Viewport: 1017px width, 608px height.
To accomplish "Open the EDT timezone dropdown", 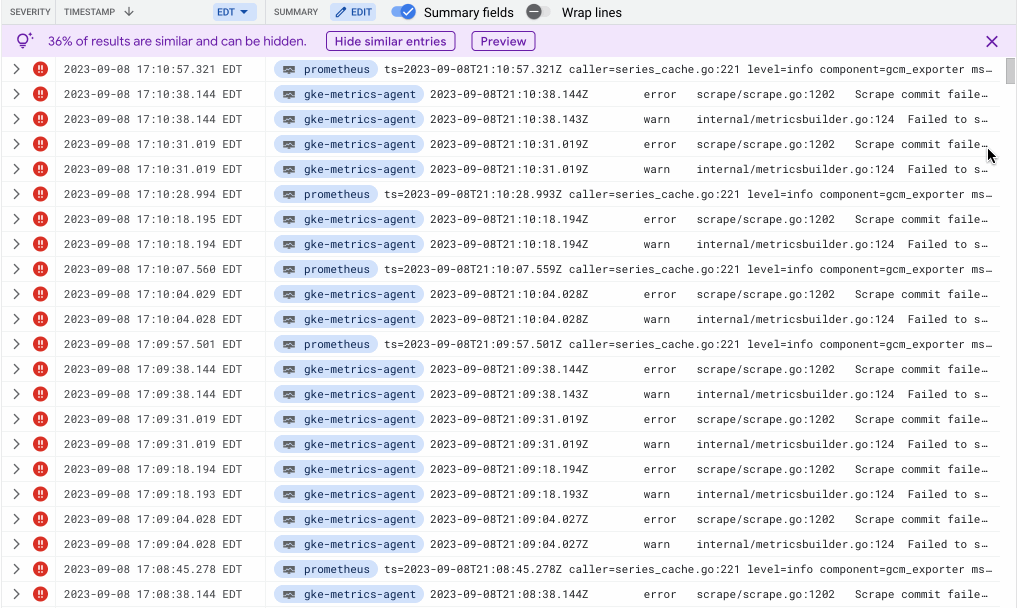I will (x=234, y=12).
